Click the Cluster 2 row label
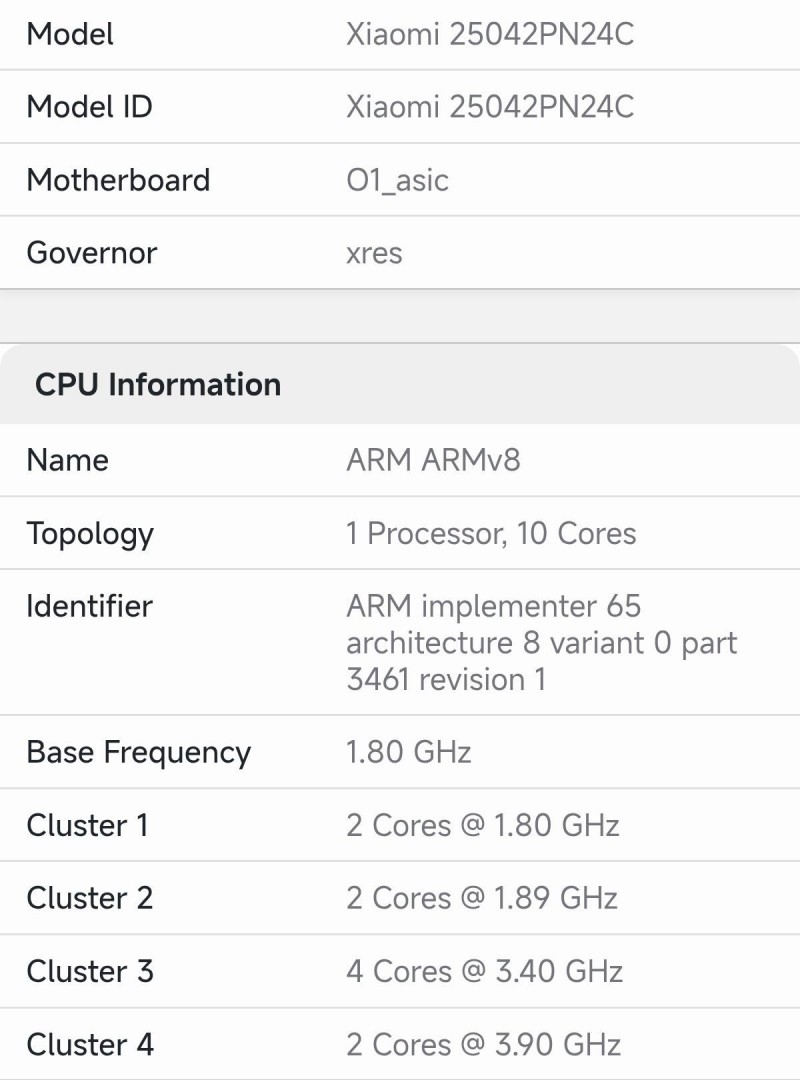This screenshot has width=800, height=1080. pos(89,898)
